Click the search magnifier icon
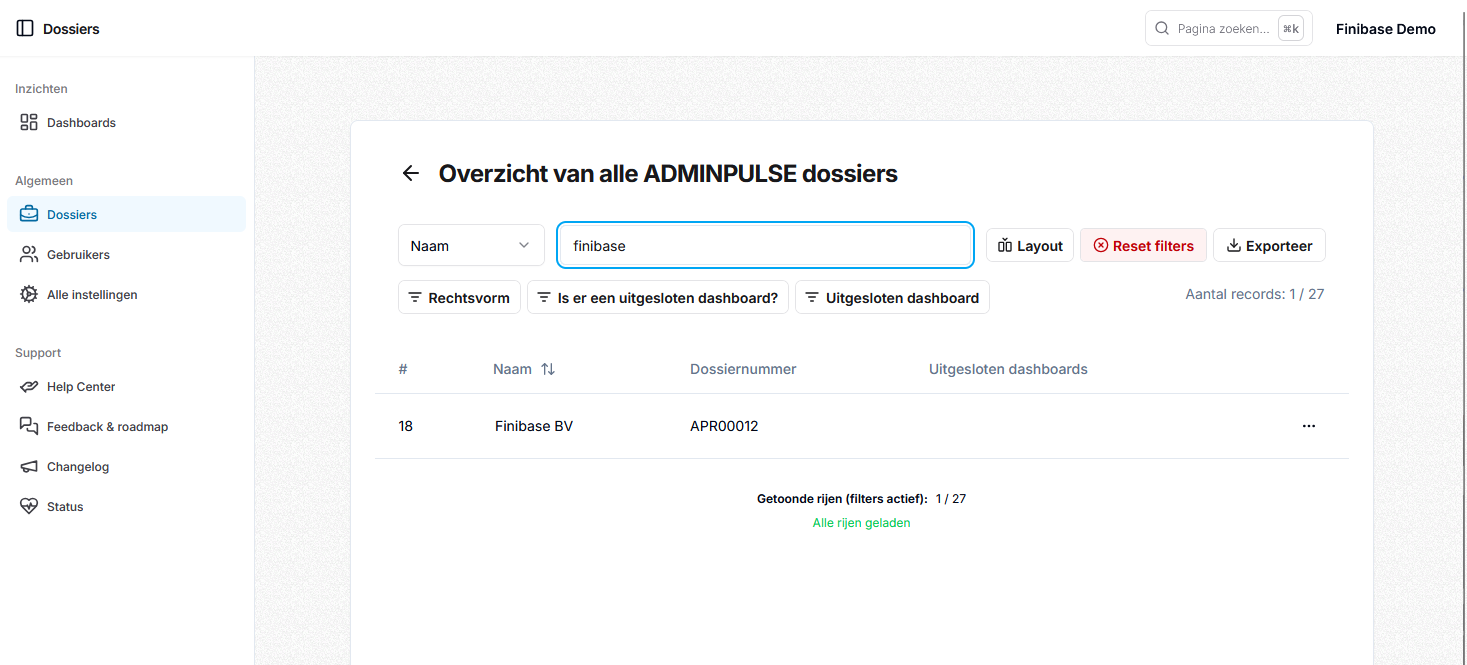1467x665 pixels. pos(1162,28)
